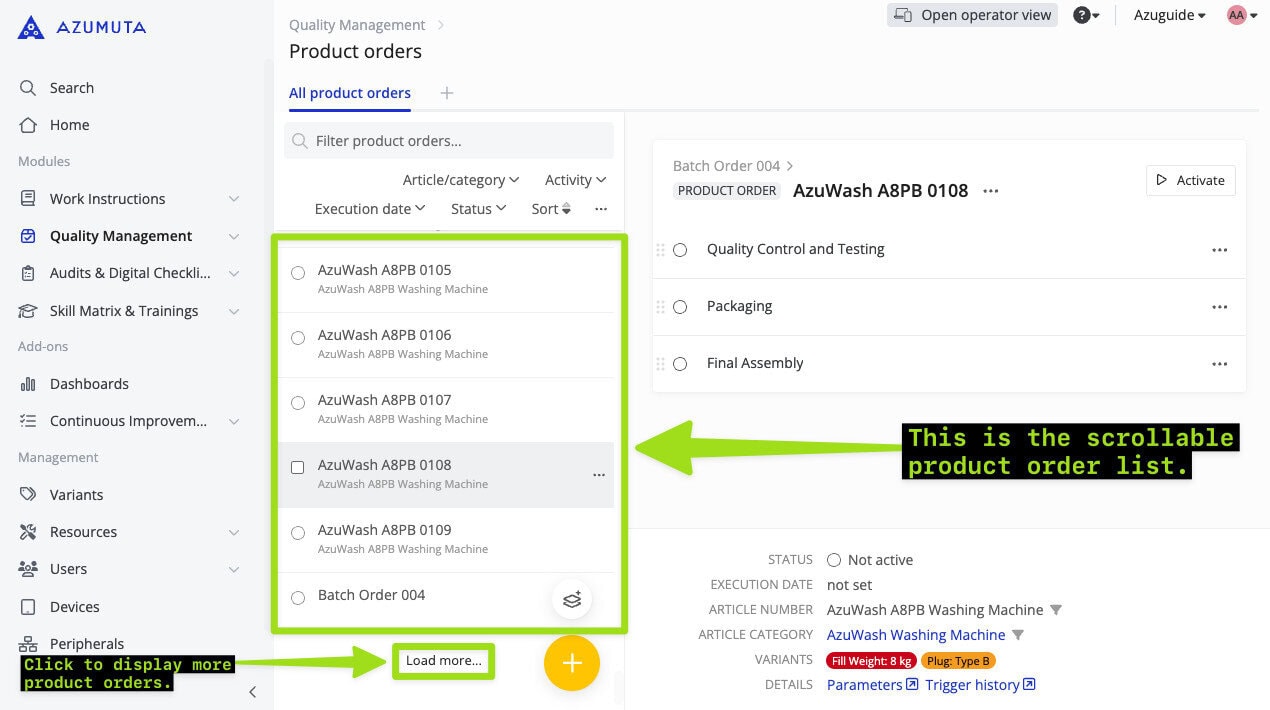Screen dimensions: 1270x710
Task: Click the stacked layers batch icon
Action: pyautogui.click(x=571, y=600)
